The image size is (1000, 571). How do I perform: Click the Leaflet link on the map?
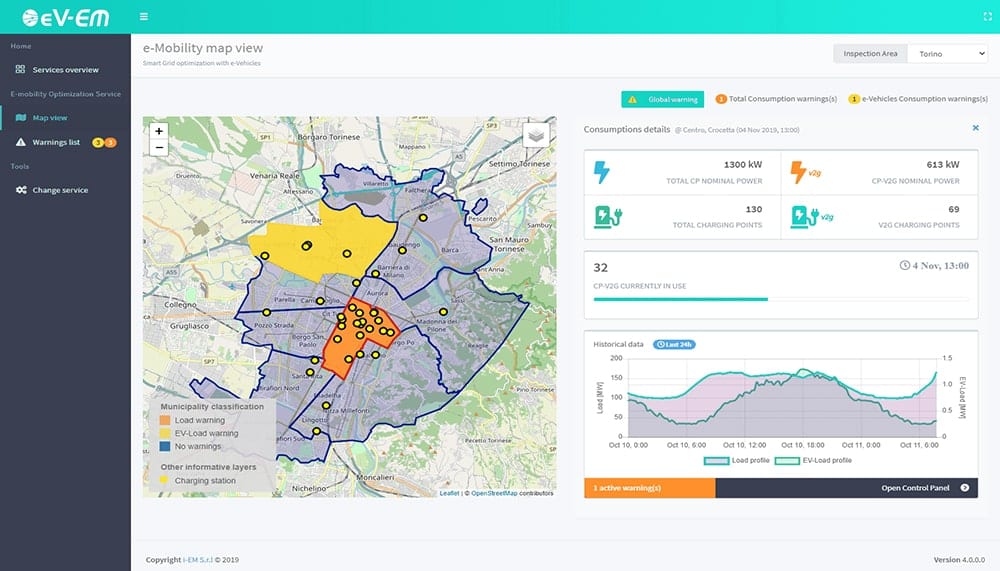pyautogui.click(x=449, y=493)
